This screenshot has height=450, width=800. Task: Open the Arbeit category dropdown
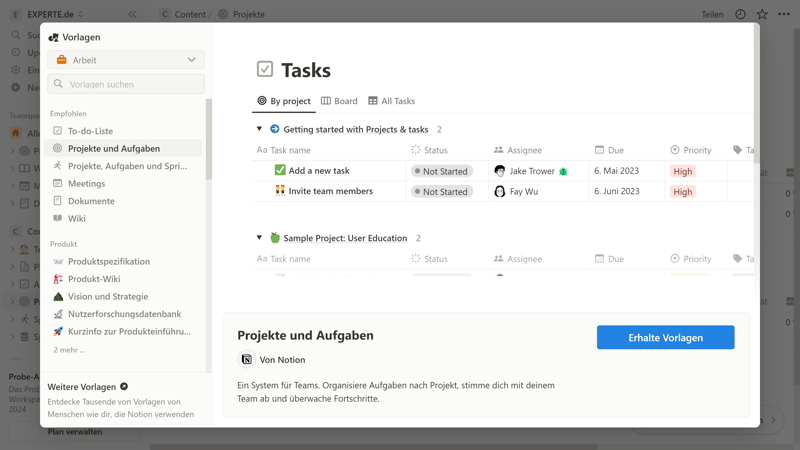pyautogui.click(x=126, y=60)
